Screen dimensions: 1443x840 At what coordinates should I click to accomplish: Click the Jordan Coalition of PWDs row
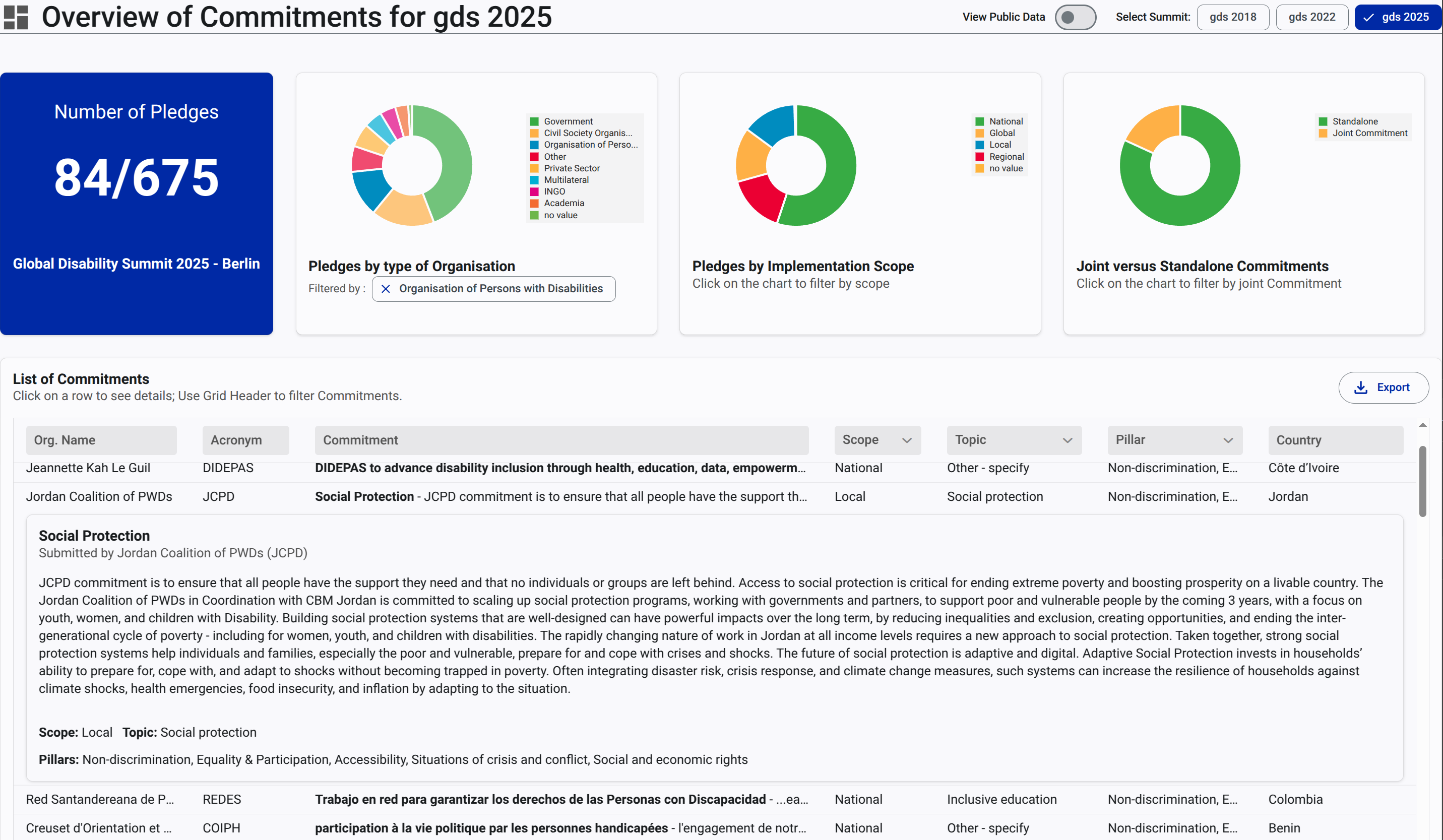pyautogui.click(x=715, y=497)
